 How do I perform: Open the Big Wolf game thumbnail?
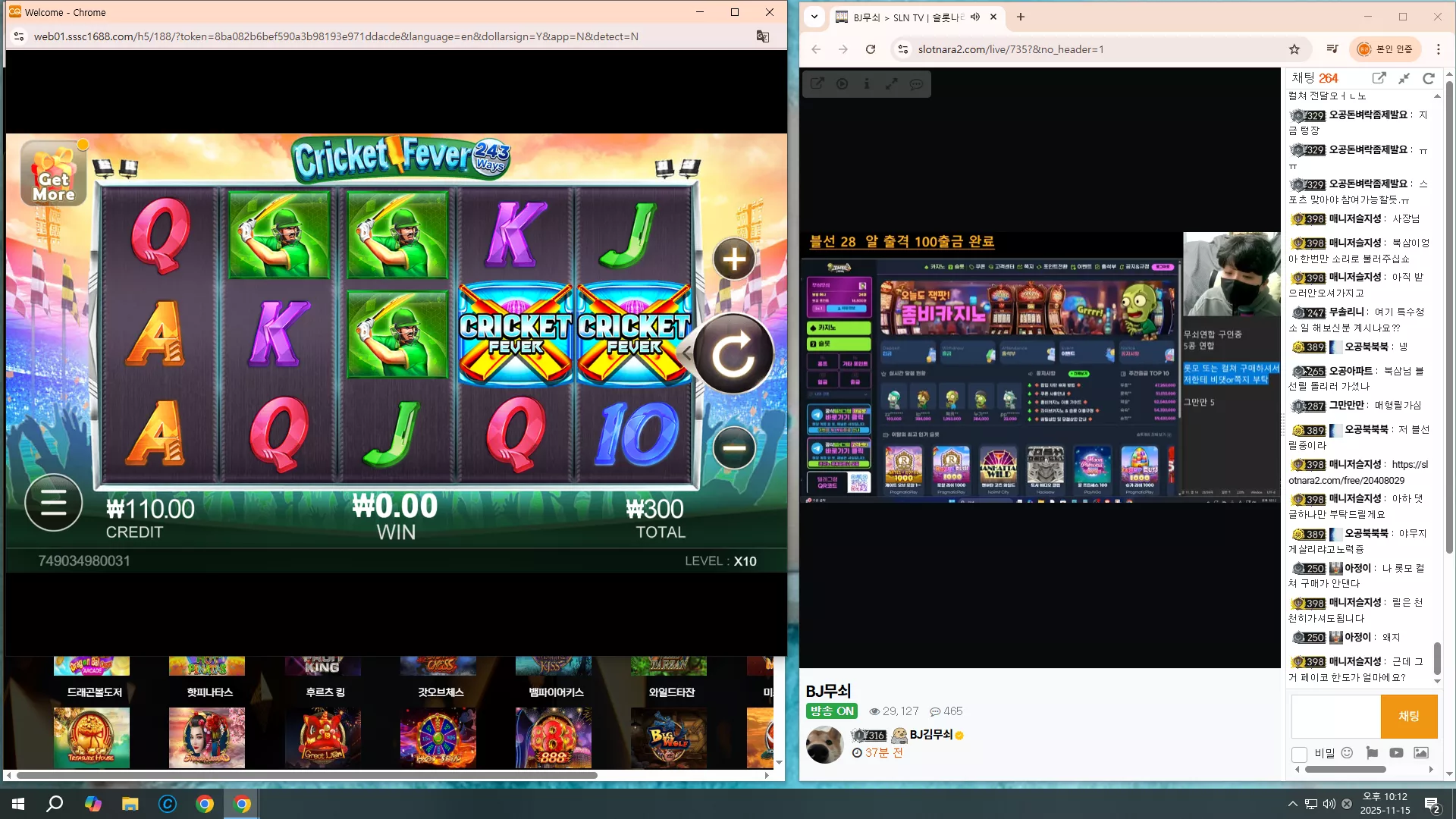669,737
